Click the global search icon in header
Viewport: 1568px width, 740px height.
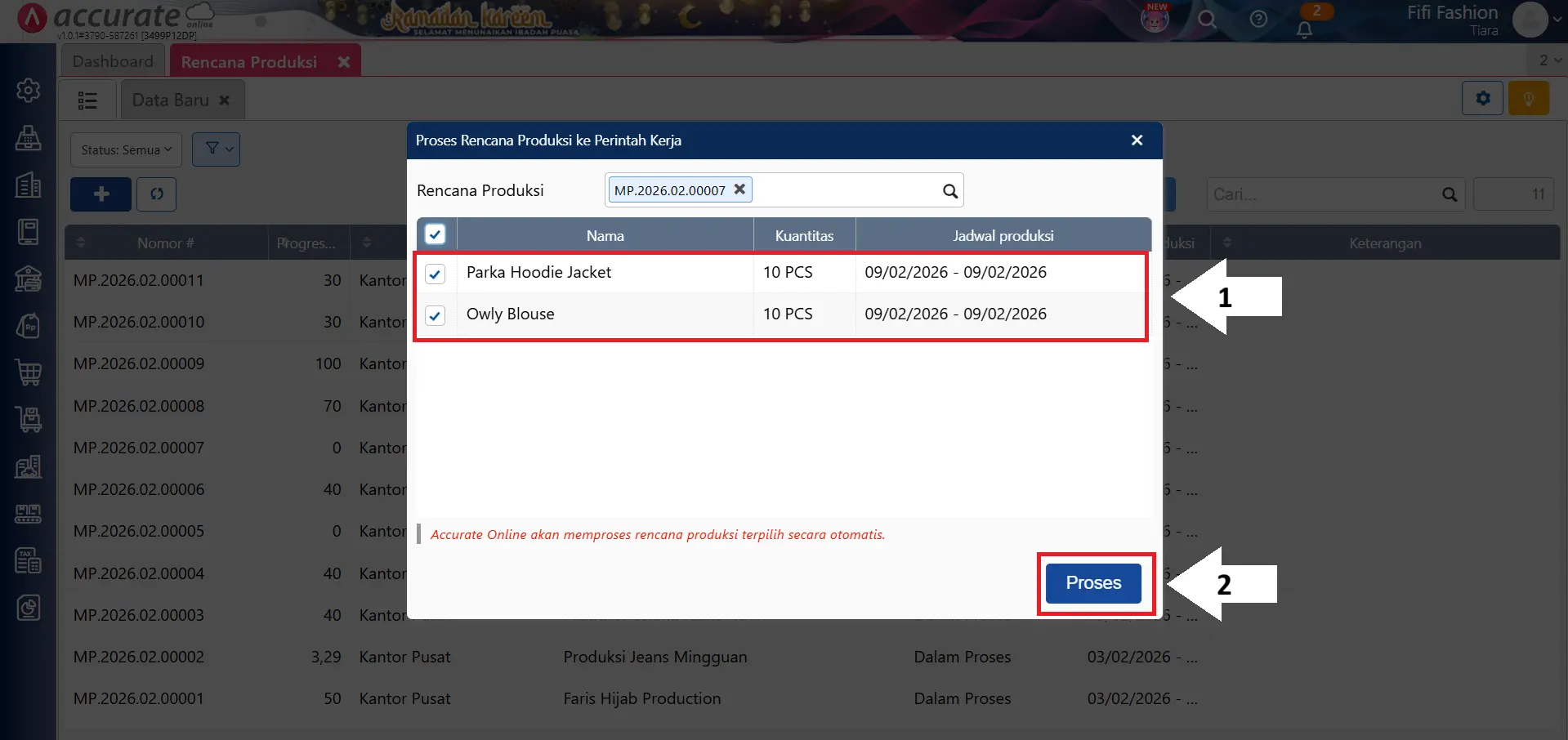coord(1207,19)
